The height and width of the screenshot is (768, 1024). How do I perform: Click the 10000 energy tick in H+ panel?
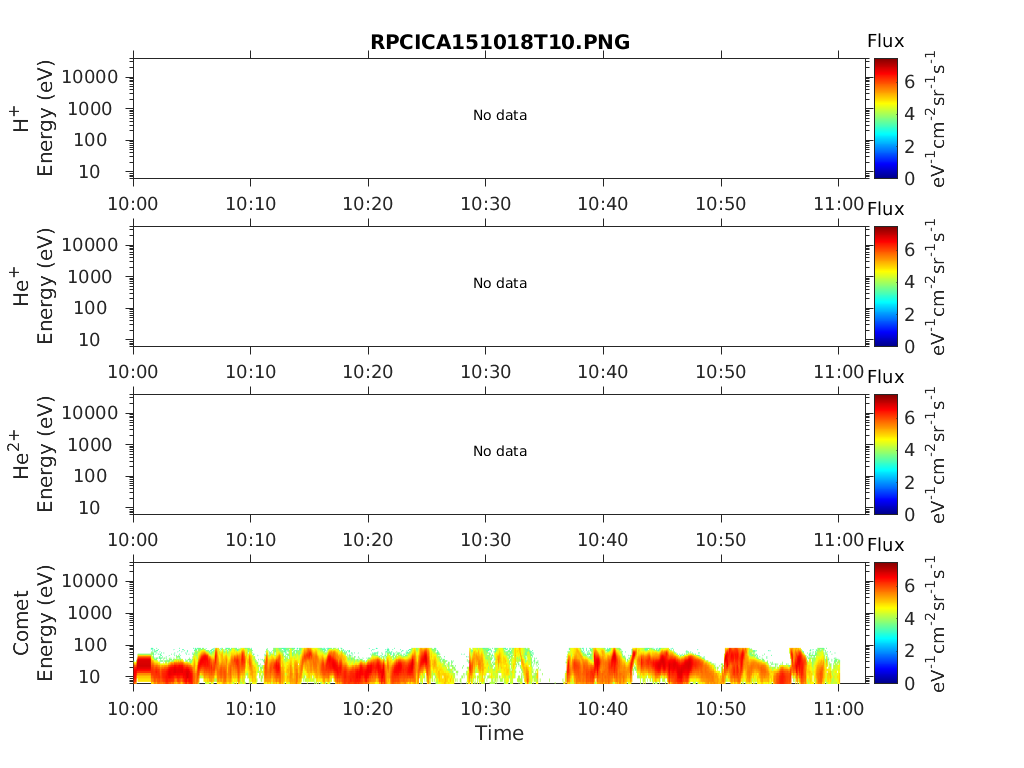[x=90, y=77]
